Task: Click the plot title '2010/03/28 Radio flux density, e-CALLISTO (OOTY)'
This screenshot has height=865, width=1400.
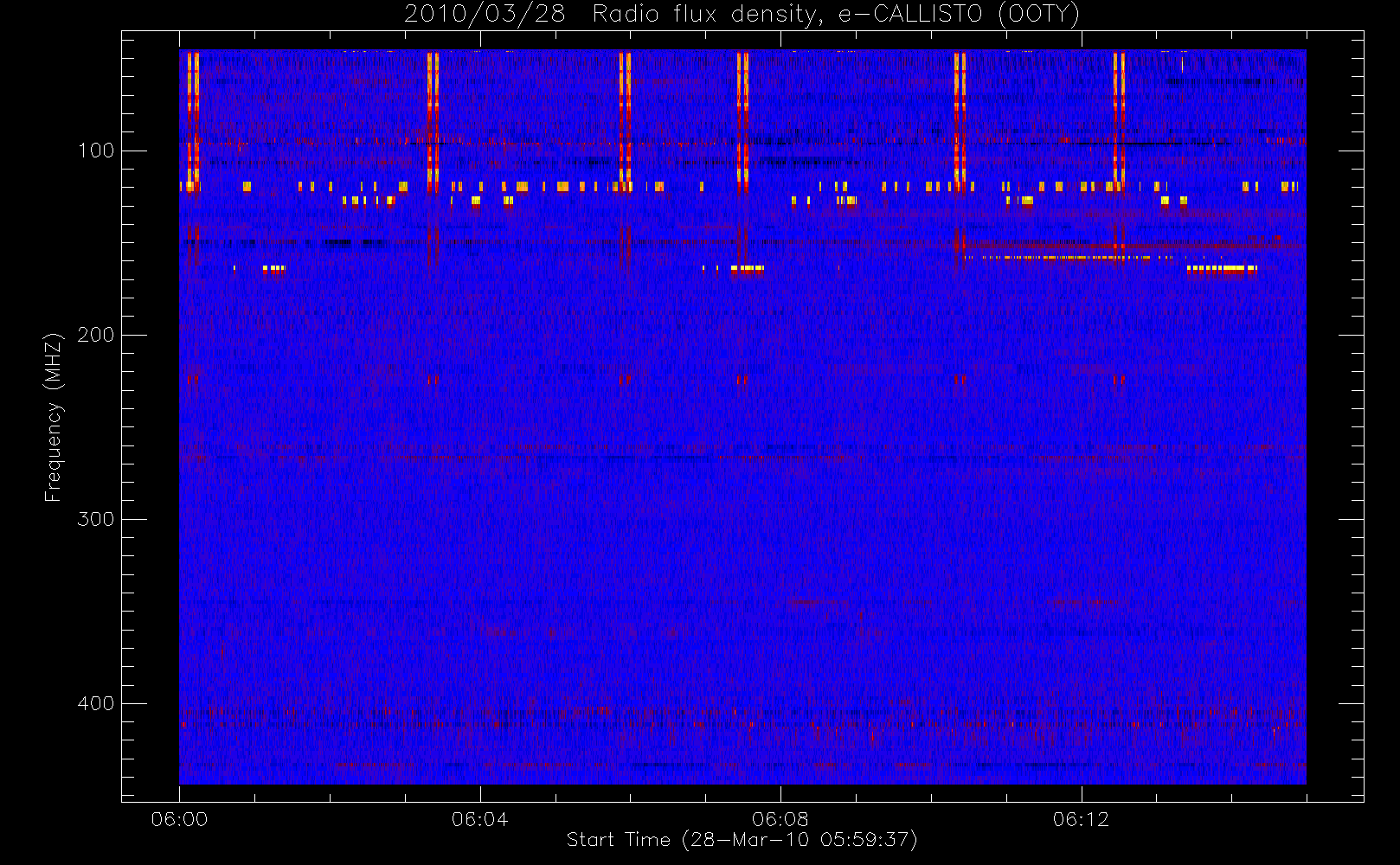Action: click(742, 14)
